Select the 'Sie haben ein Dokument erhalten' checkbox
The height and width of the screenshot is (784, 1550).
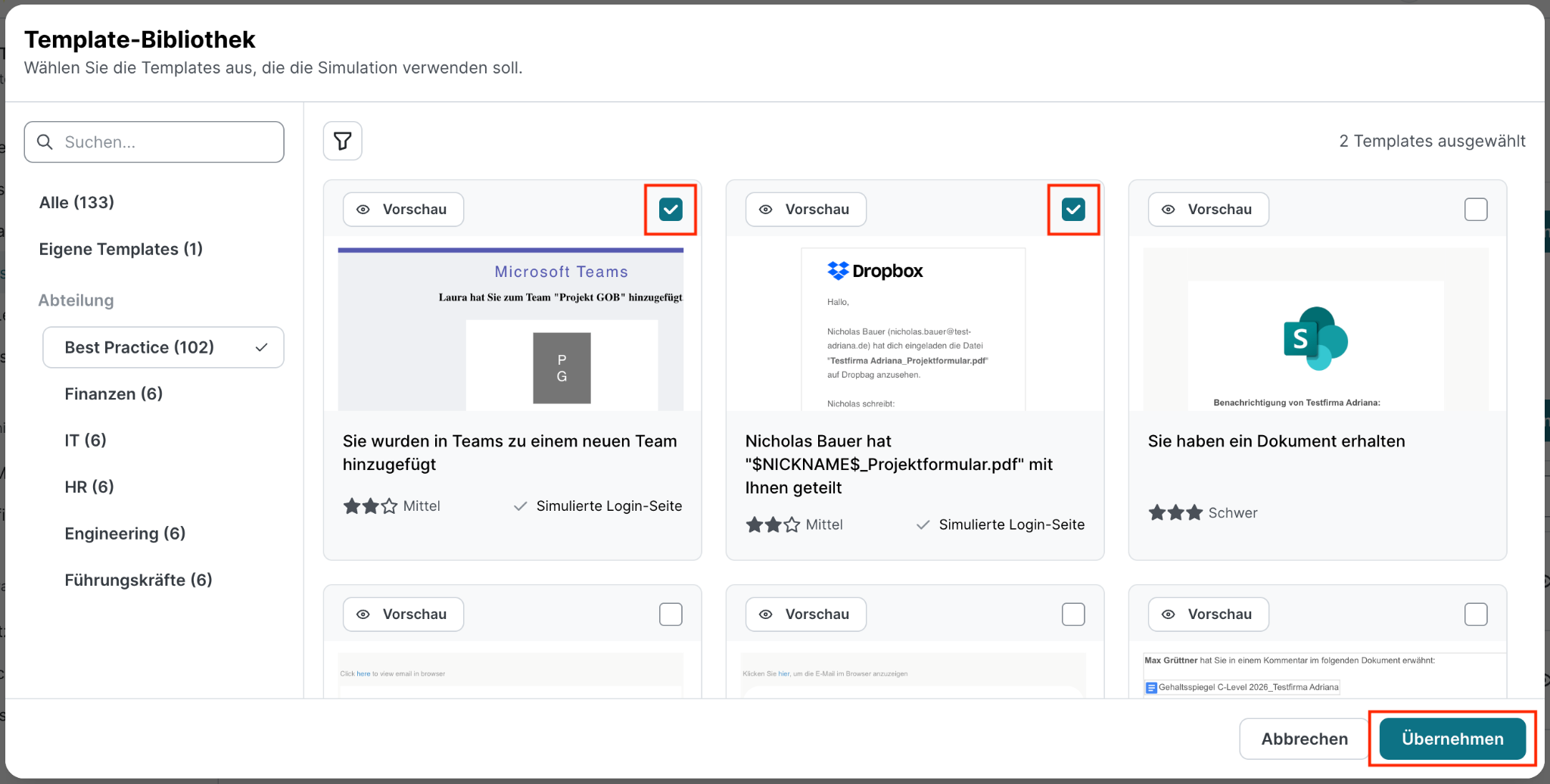(x=1476, y=210)
